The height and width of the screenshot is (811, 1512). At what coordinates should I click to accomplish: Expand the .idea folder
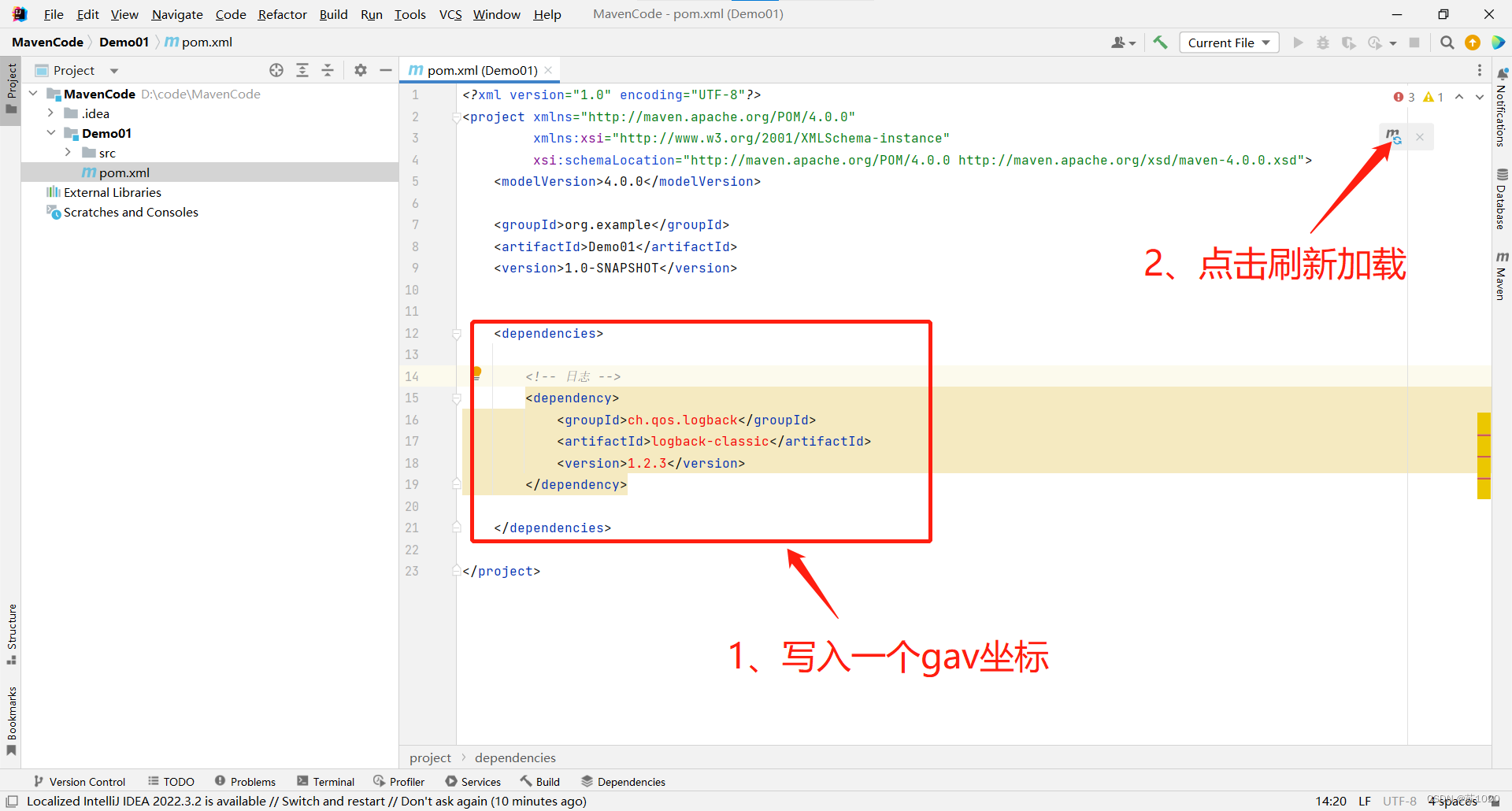[x=50, y=113]
